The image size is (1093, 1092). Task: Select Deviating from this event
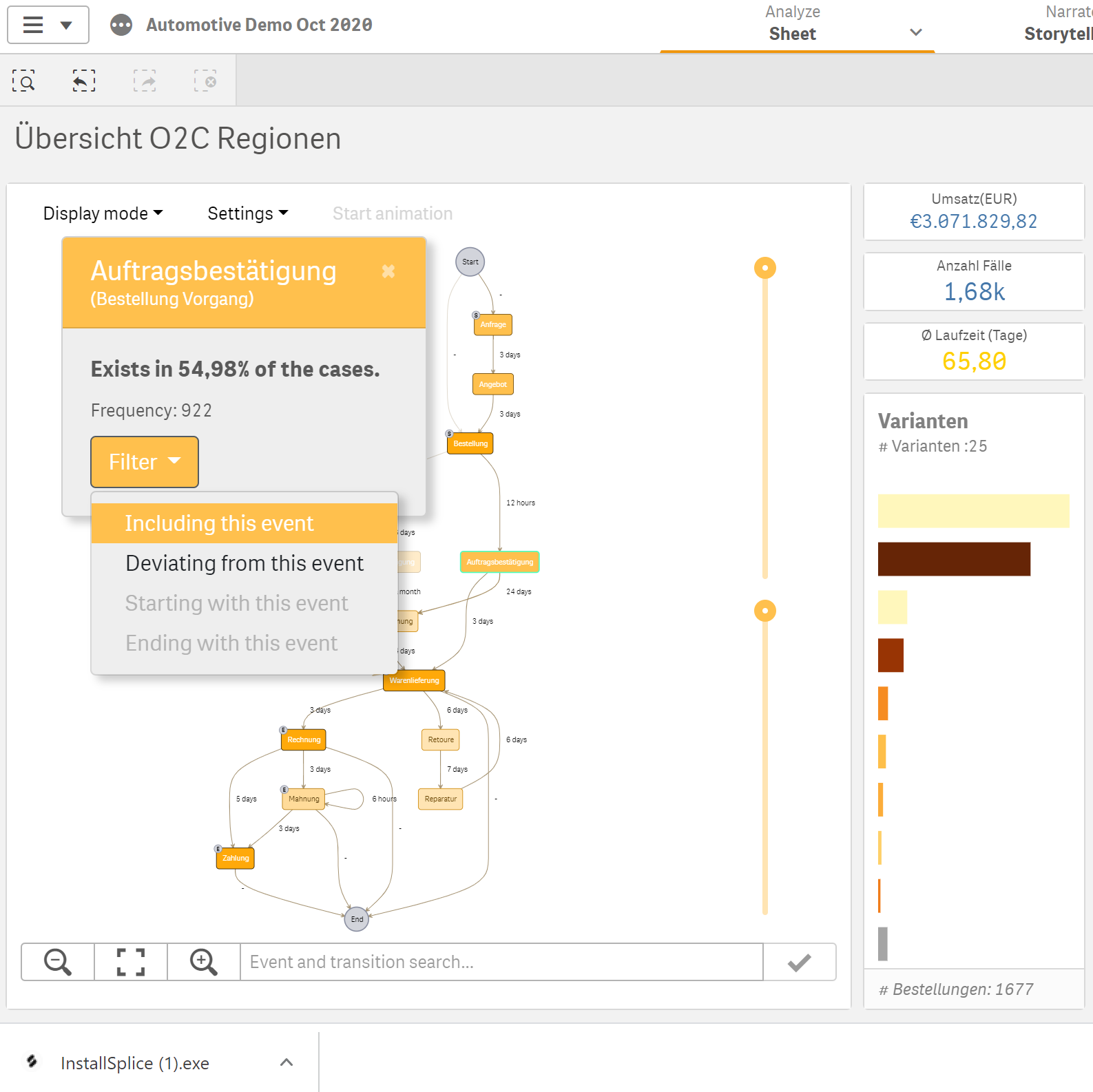244,563
